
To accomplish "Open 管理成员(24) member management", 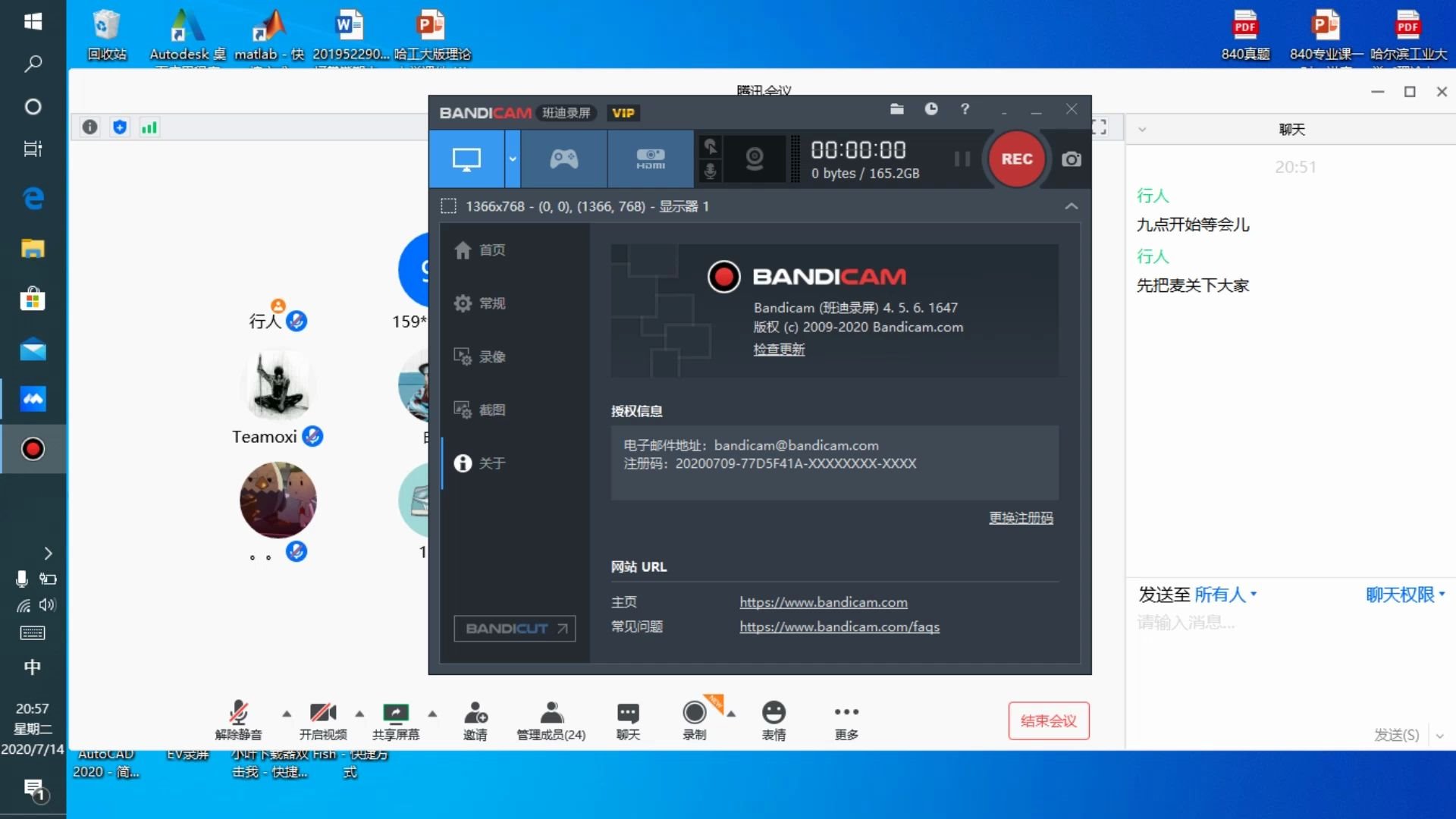I will click(x=551, y=720).
